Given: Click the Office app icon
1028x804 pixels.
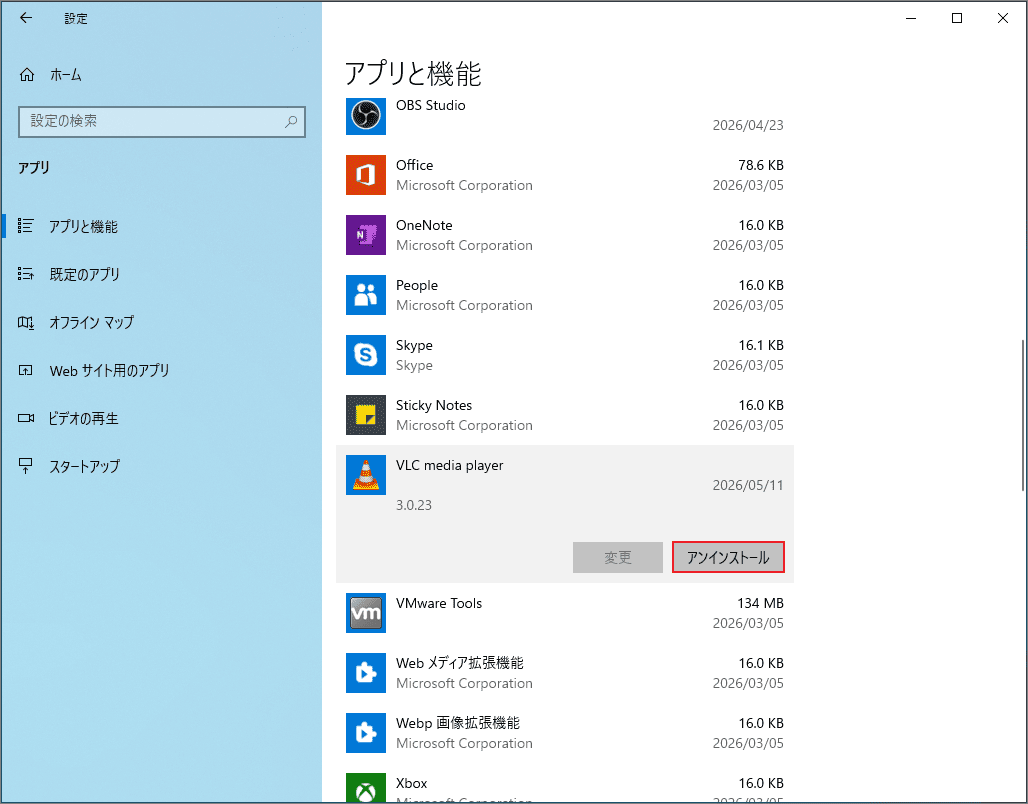Looking at the screenshot, I should coord(366,175).
